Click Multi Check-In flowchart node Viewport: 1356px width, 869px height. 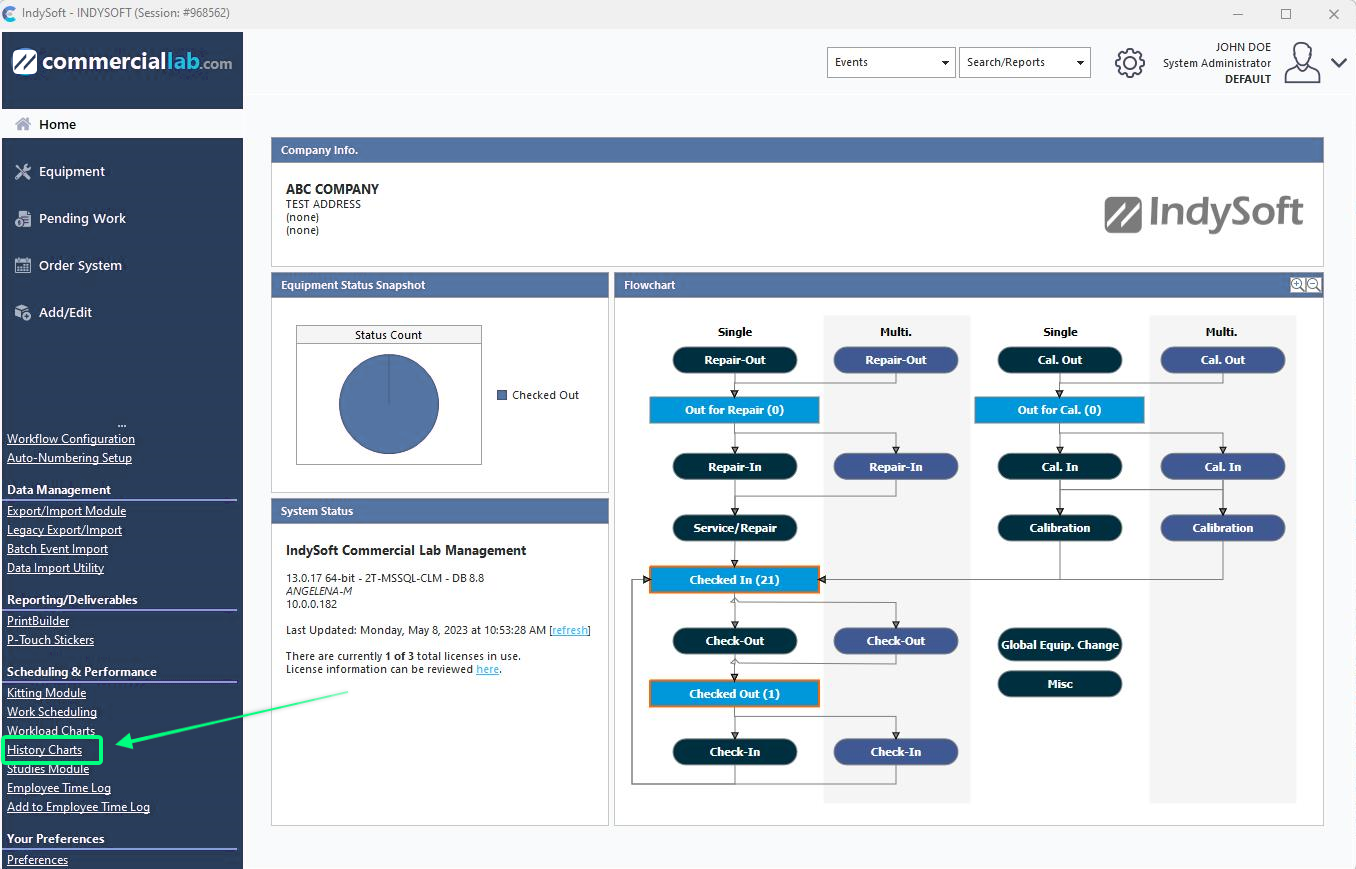896,752
